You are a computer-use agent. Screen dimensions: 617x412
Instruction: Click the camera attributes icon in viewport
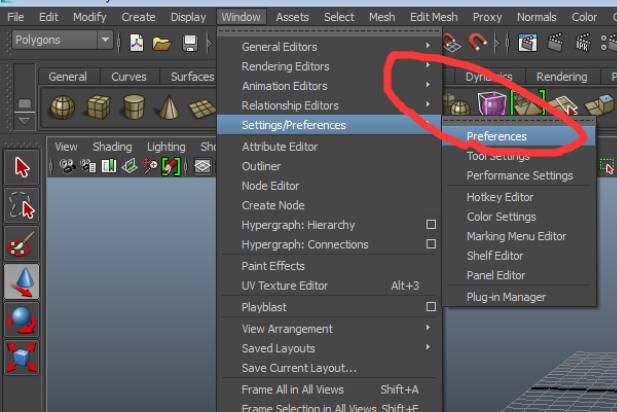coord(88,166)
